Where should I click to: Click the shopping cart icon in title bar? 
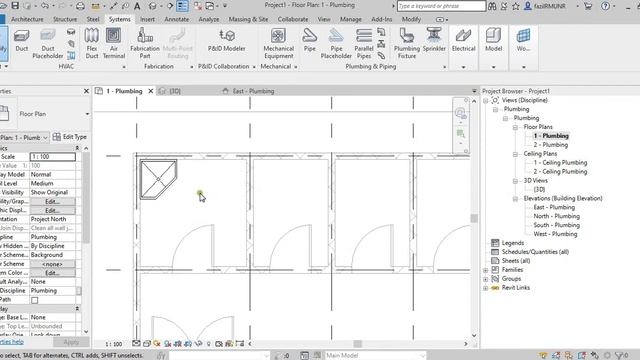[588, 6]
